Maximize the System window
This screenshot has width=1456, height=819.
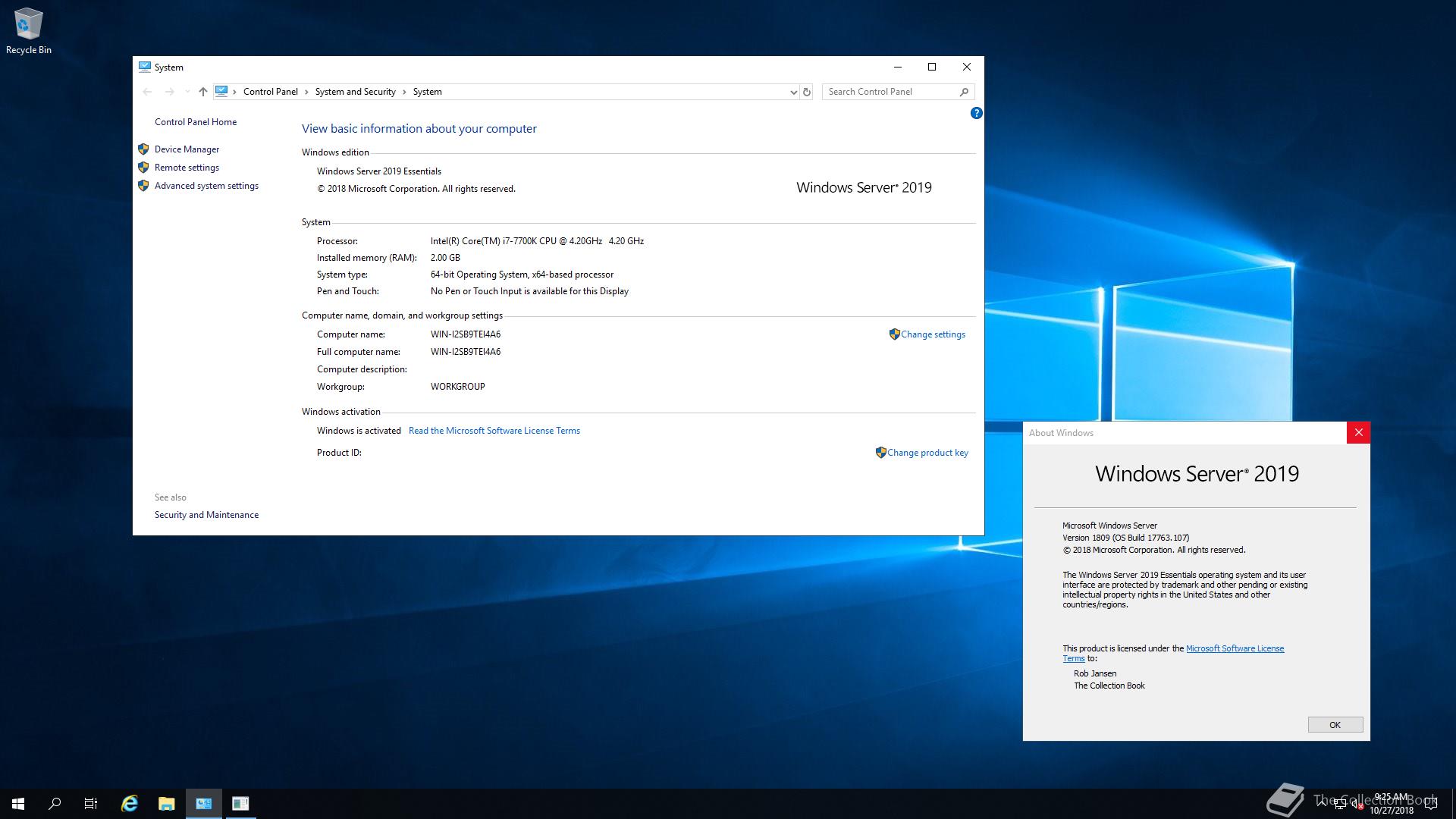[932, 67]
